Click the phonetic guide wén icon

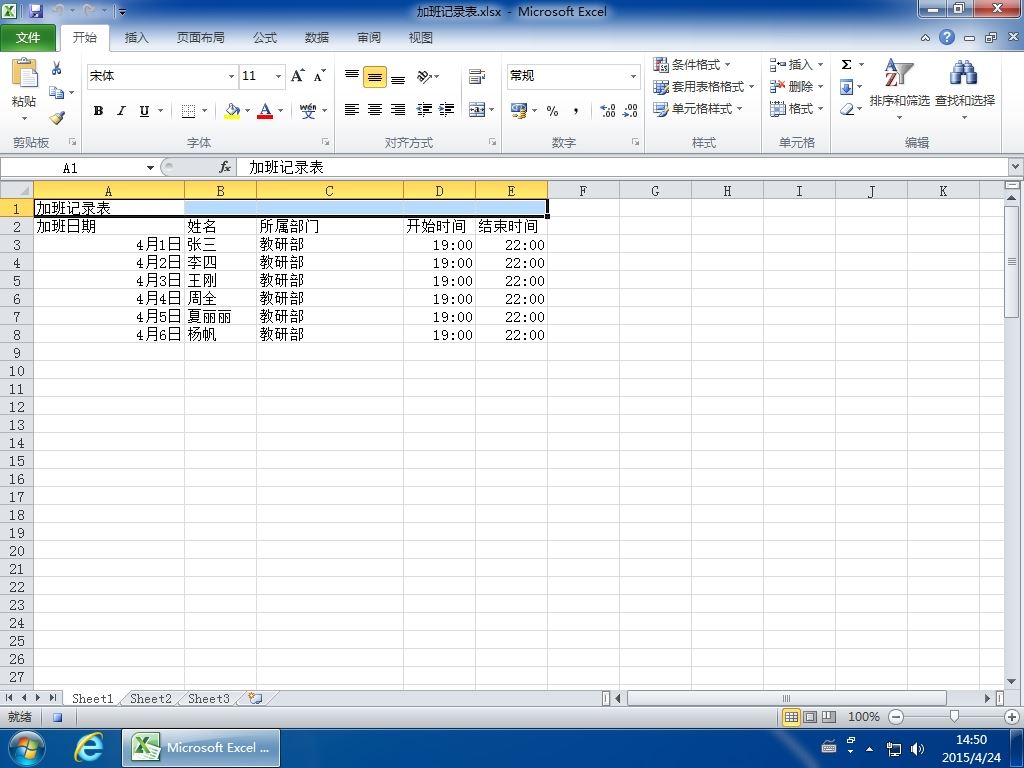pyautogui.click(x=308, y=110)
